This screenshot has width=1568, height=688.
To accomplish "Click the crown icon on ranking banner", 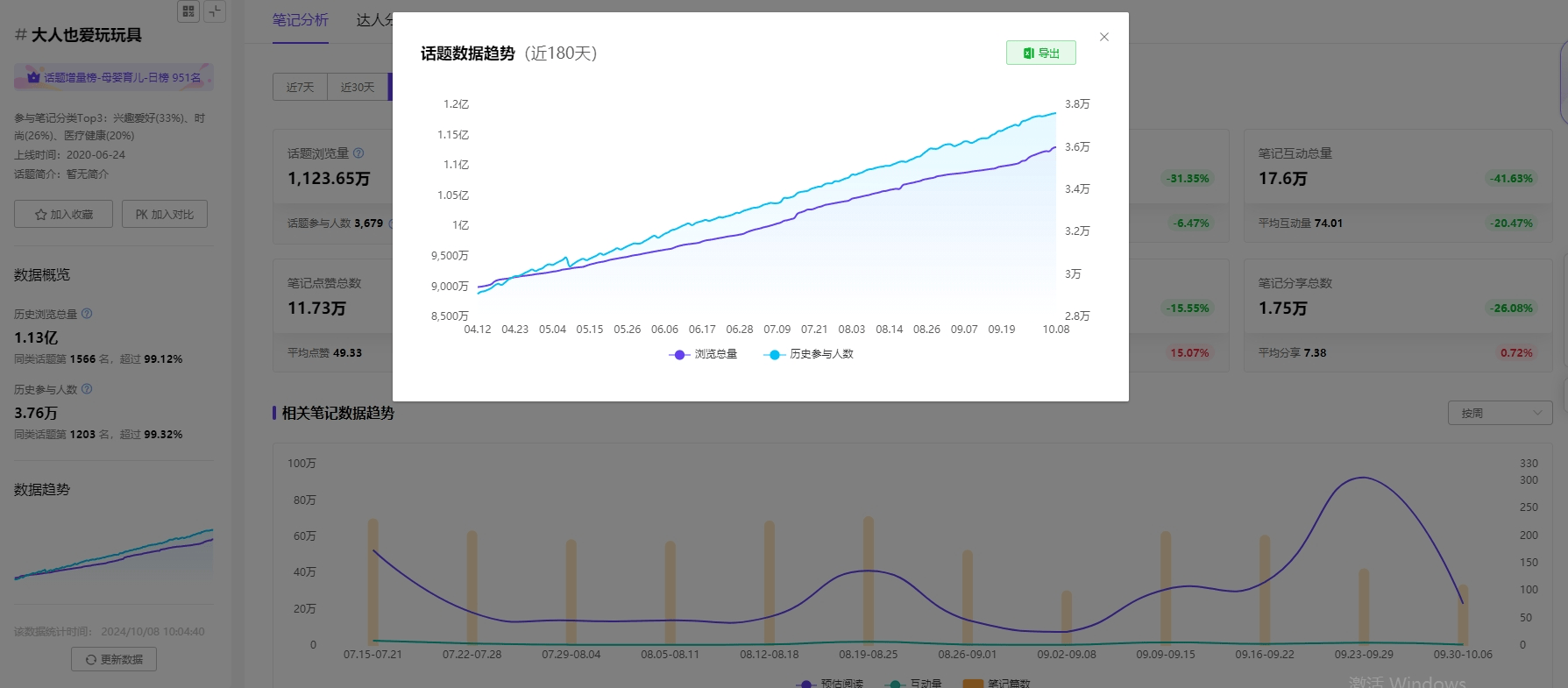I will 33,77.
